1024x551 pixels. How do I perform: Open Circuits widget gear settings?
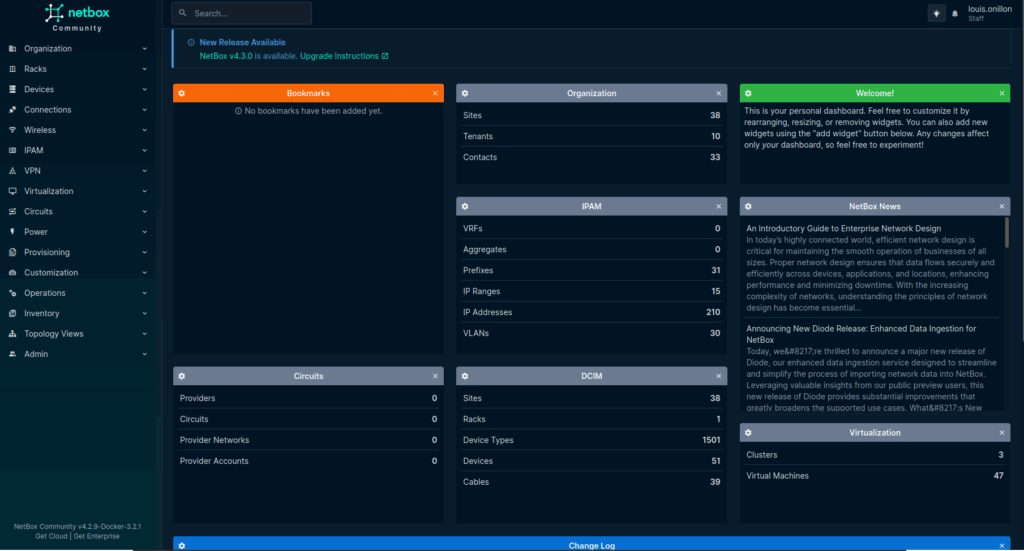coord(182,376)
